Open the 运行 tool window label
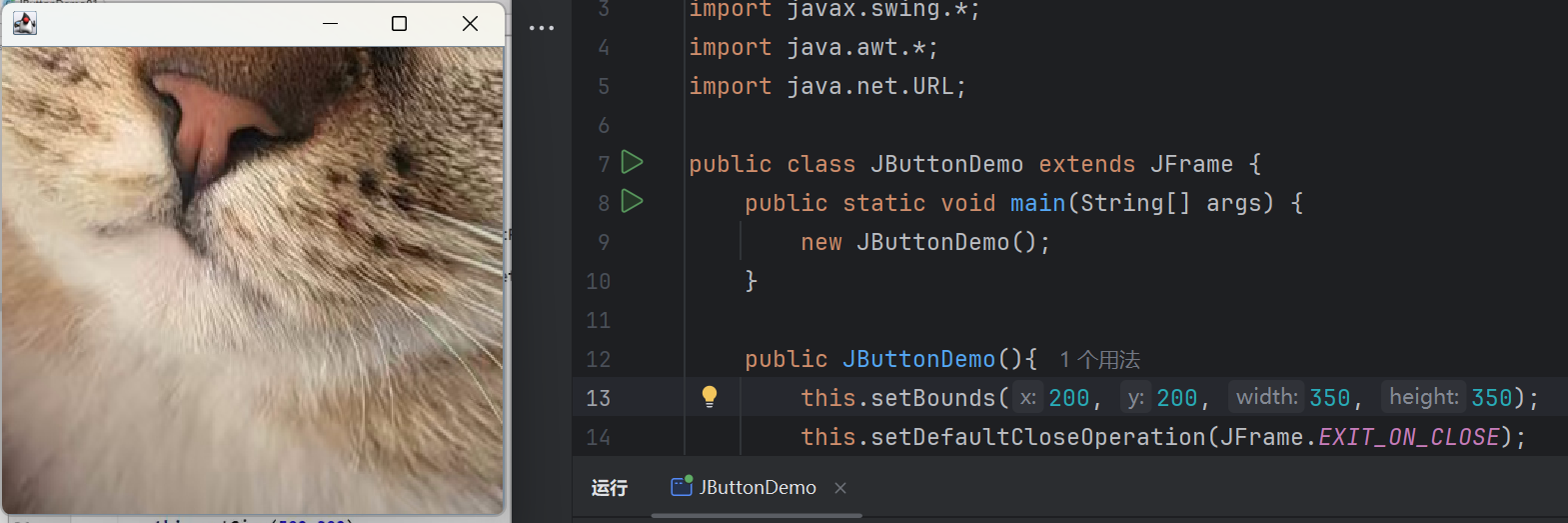Viewport: 1568px width, 523px height. (610, 488)
